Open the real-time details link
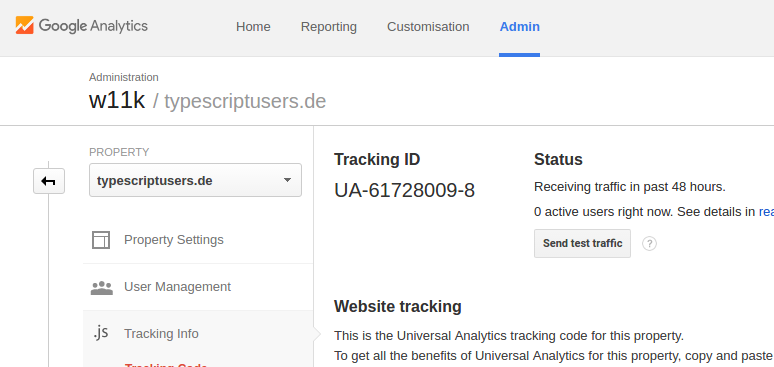The height and width of the screenshot is (367, 774). pyautogui.click(x=766, y=212)
